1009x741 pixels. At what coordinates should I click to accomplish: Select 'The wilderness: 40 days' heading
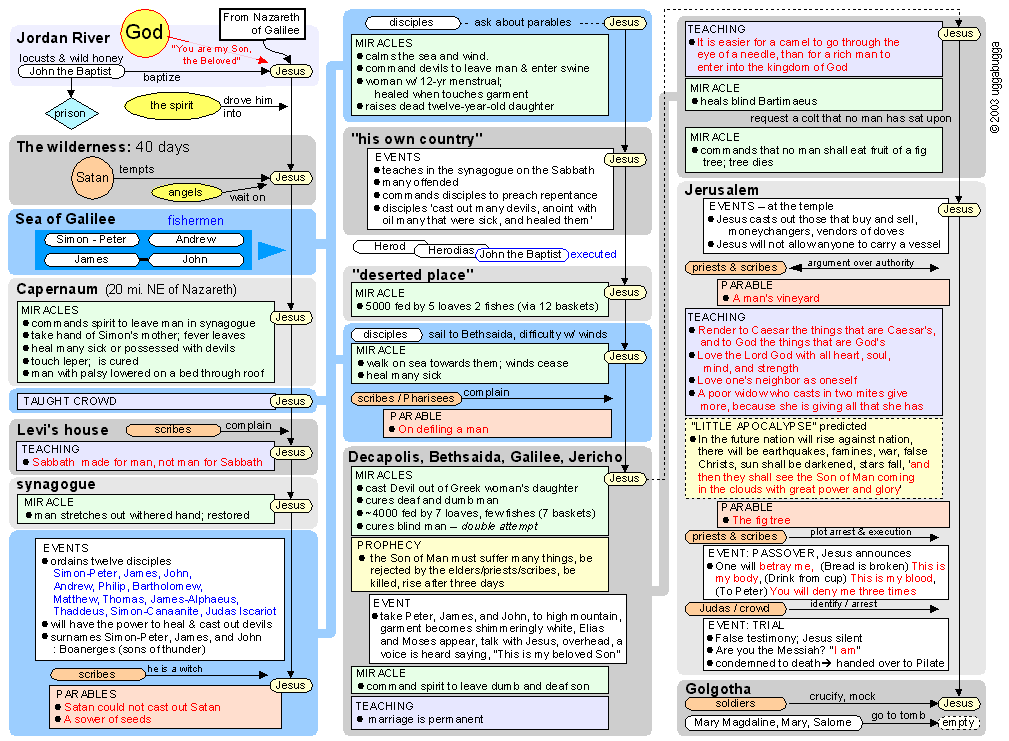pos(103,147)
